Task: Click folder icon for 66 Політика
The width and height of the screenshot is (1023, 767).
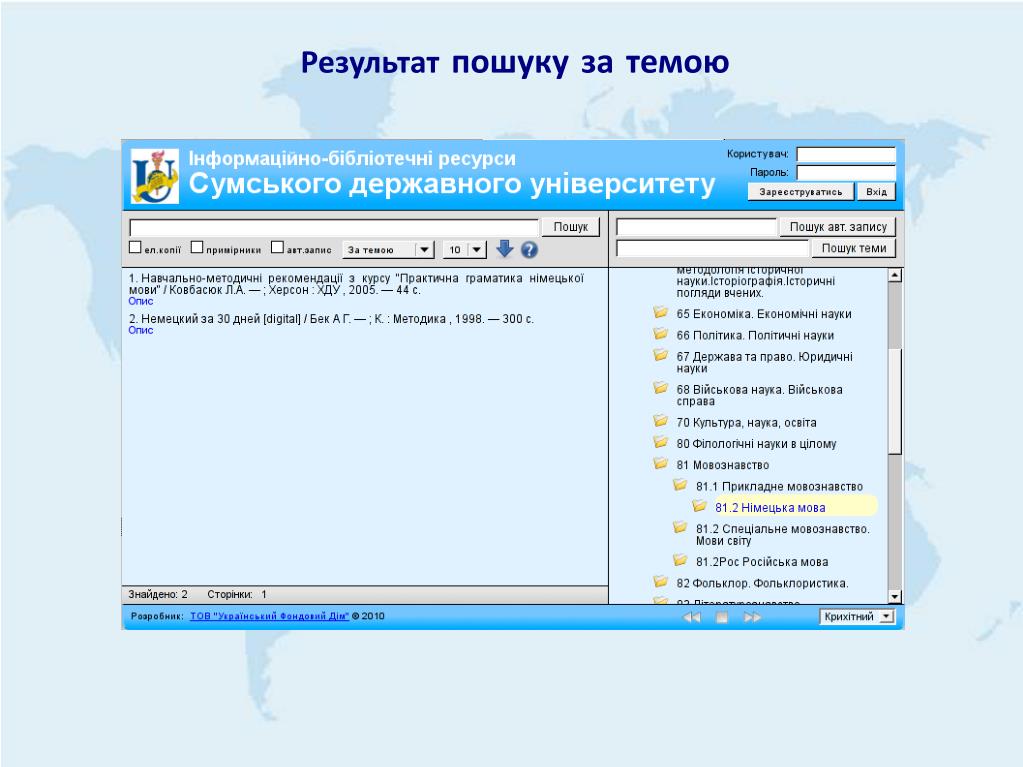Action: (x=660, y=334)
